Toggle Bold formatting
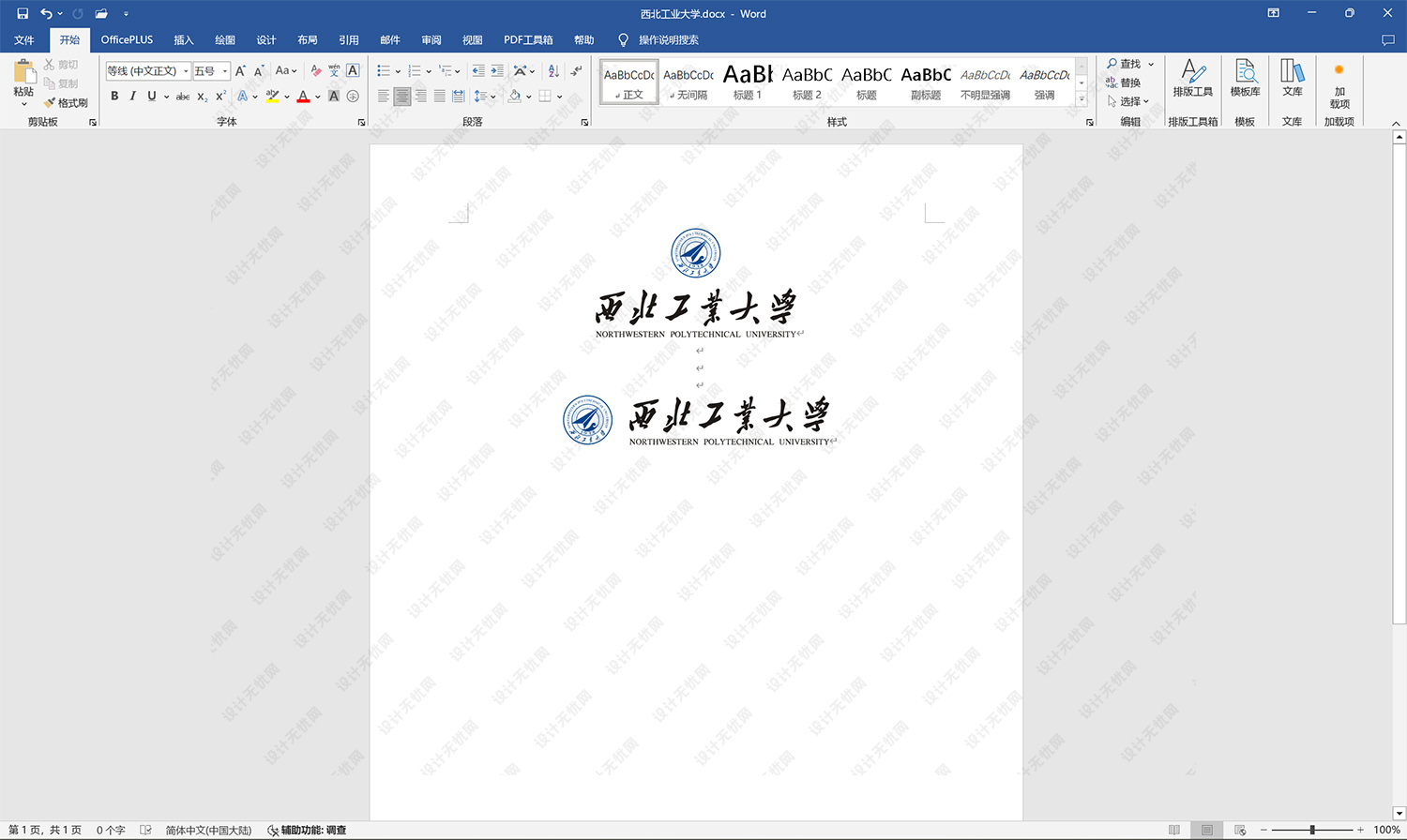Screen dimensions: 1407x840 tap(114, 96)
